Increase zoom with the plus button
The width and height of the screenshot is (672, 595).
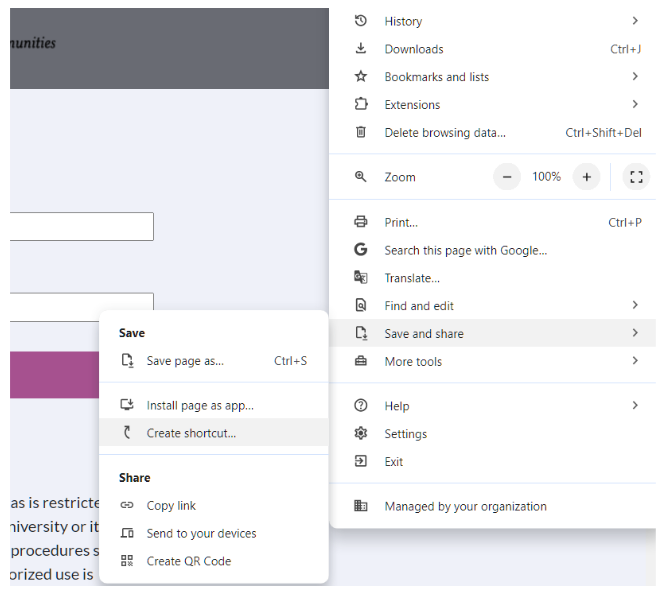point(587,177)
